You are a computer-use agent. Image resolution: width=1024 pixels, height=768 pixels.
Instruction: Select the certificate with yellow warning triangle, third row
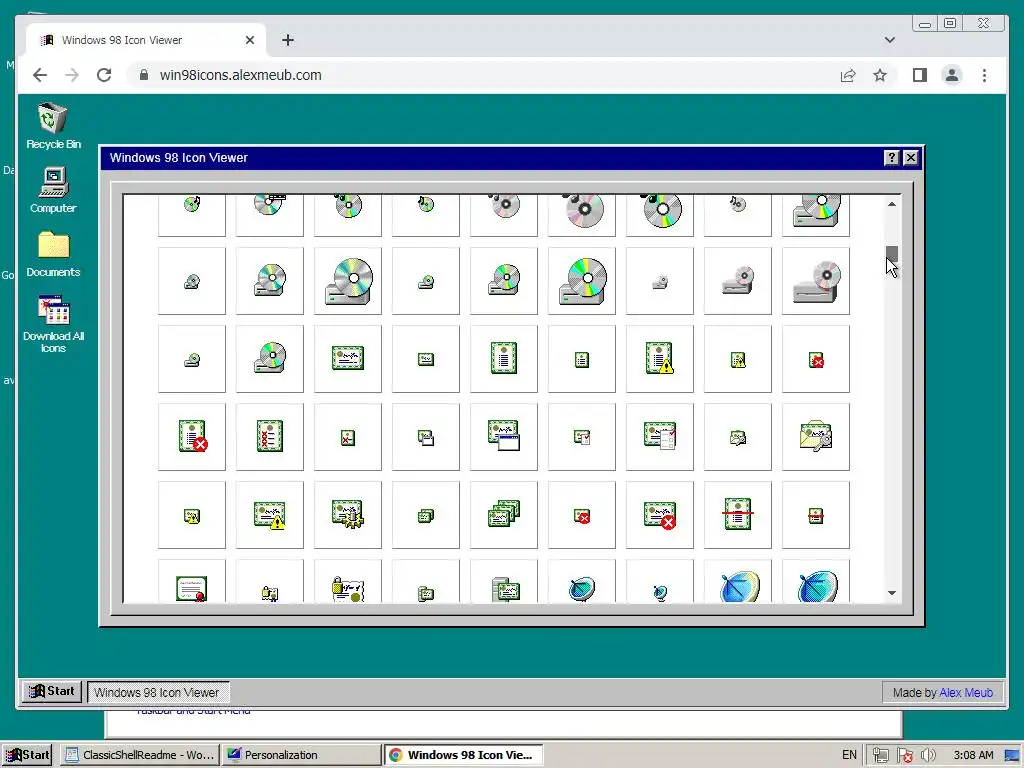coord(660,359)
